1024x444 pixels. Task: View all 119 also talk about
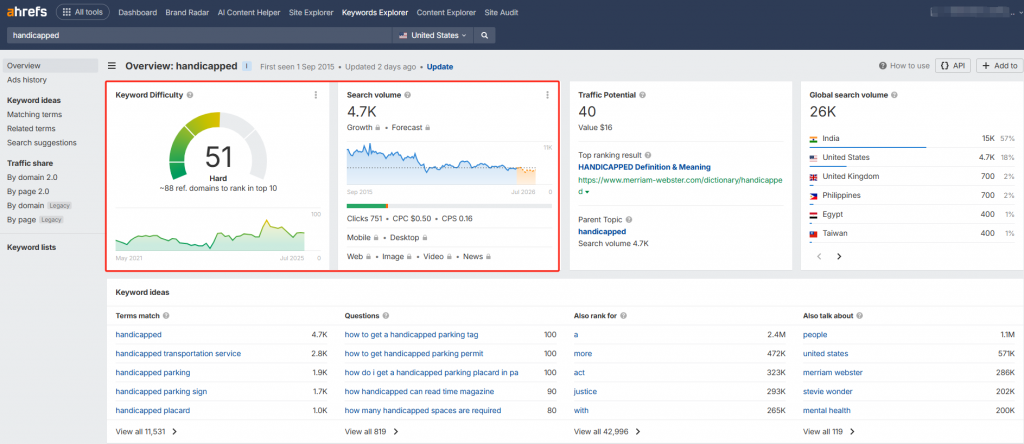pyautogui.click(x=829, y=432)
